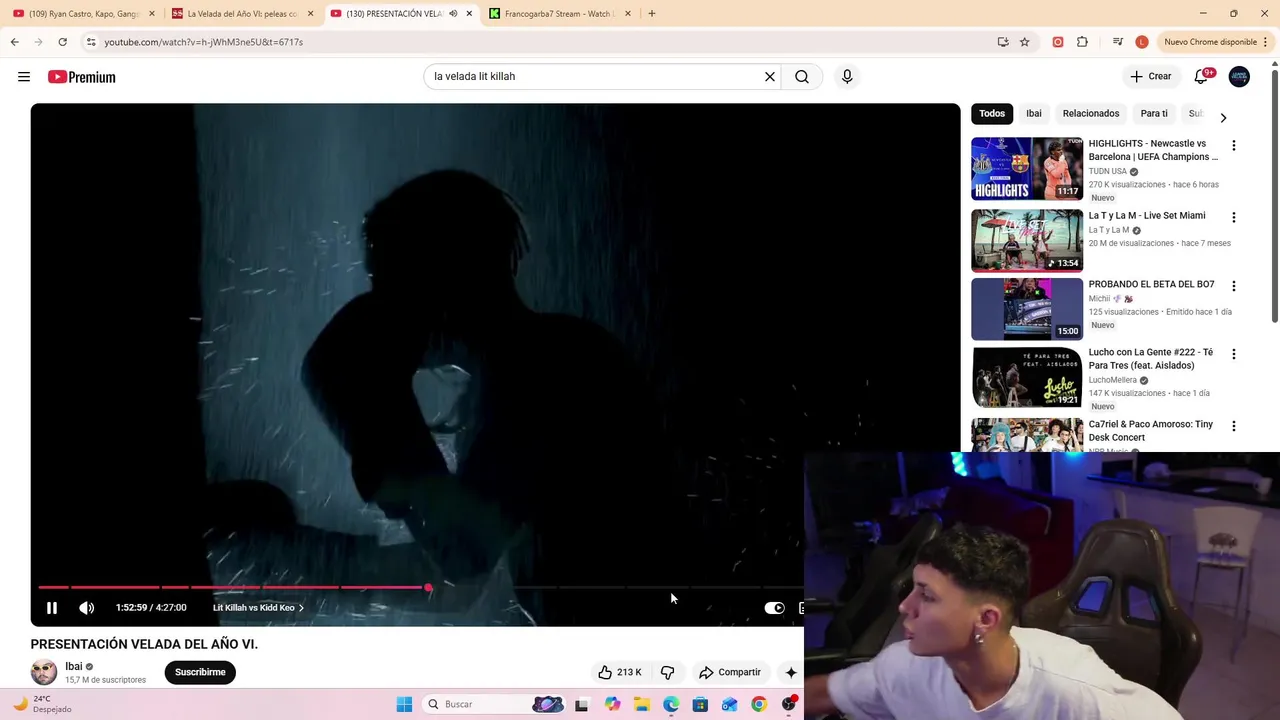Open La T y La M Live Set thumbnail
1280x720 pixels.
point(1027,240)
